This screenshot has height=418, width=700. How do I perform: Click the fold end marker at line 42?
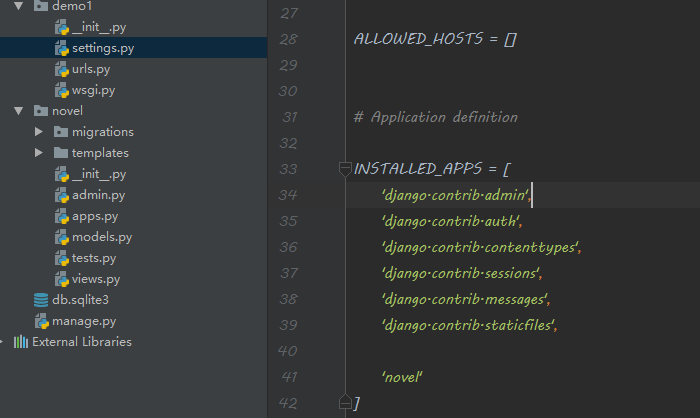[345, 402]
